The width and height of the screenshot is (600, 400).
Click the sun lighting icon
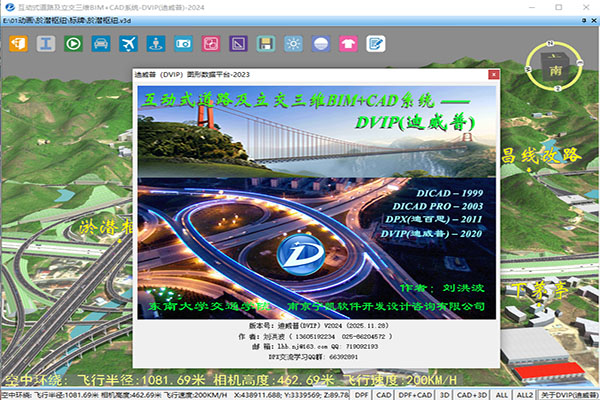coord(293,43)
